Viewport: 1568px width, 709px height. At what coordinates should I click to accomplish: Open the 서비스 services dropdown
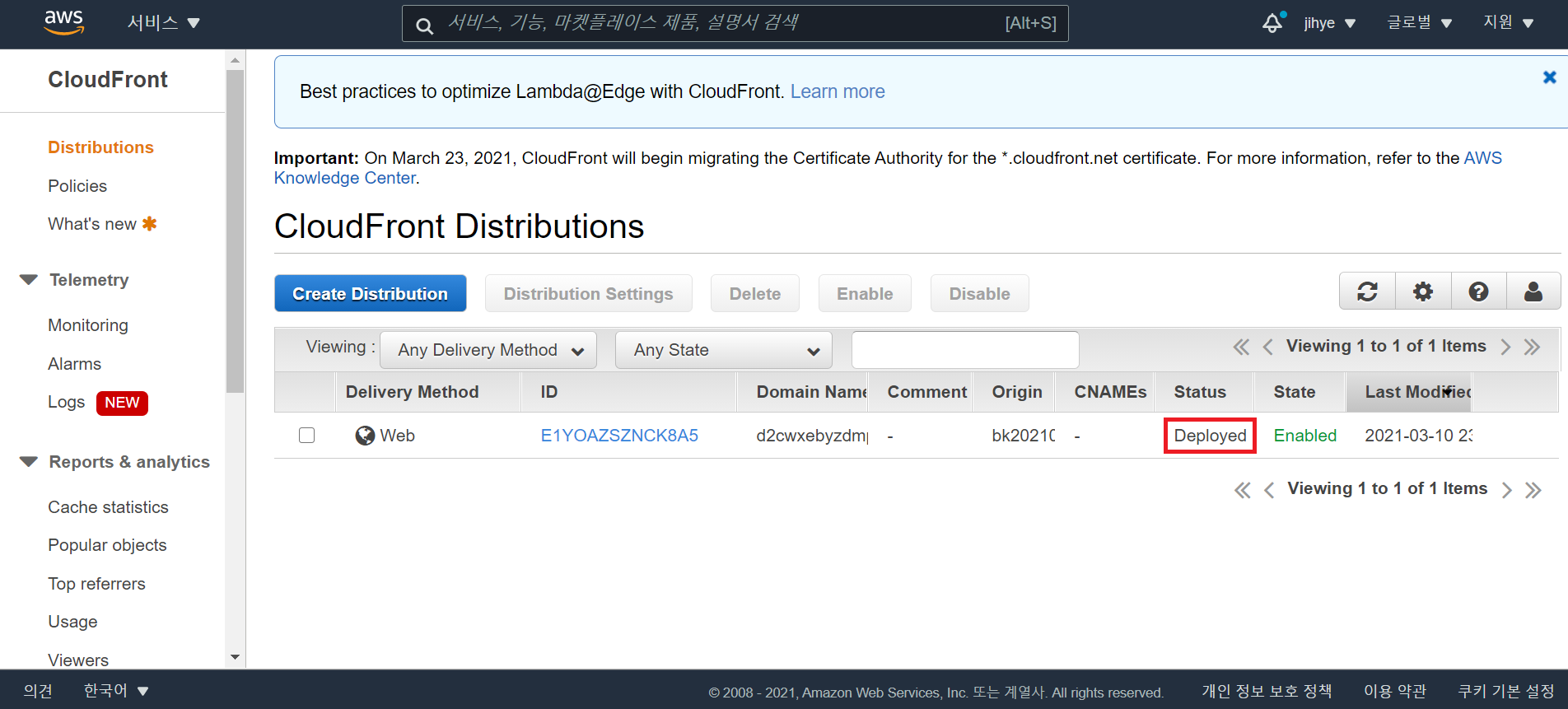coord(164,23)
